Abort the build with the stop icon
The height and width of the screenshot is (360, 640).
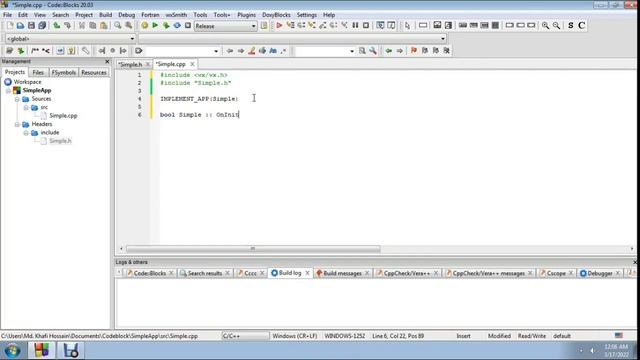(x=188, y=26)
